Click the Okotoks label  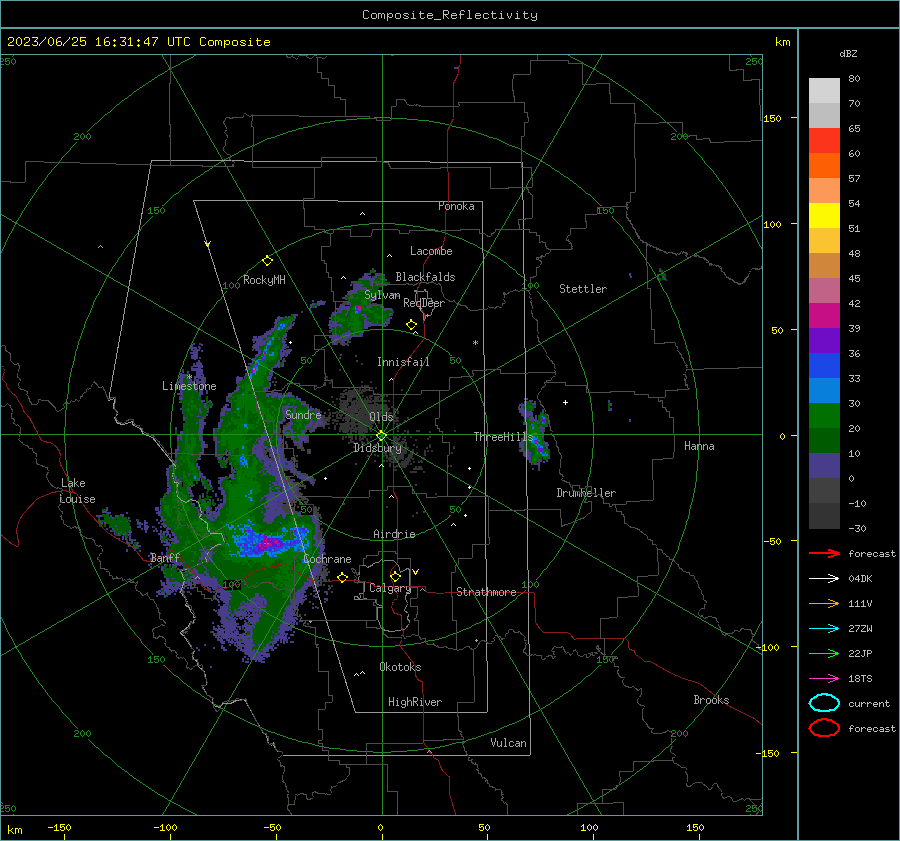[x=400, y=667]
